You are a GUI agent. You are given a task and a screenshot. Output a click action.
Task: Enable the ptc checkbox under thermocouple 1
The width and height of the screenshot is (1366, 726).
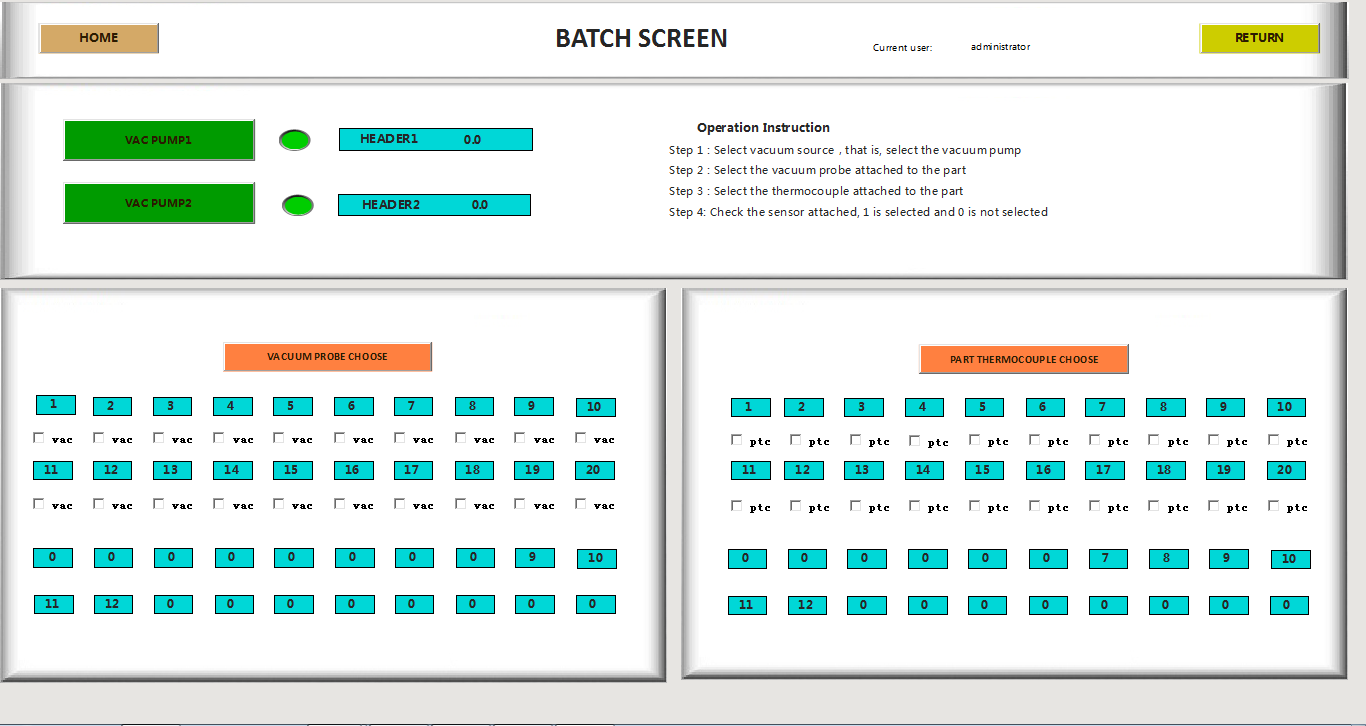point(737,440)
